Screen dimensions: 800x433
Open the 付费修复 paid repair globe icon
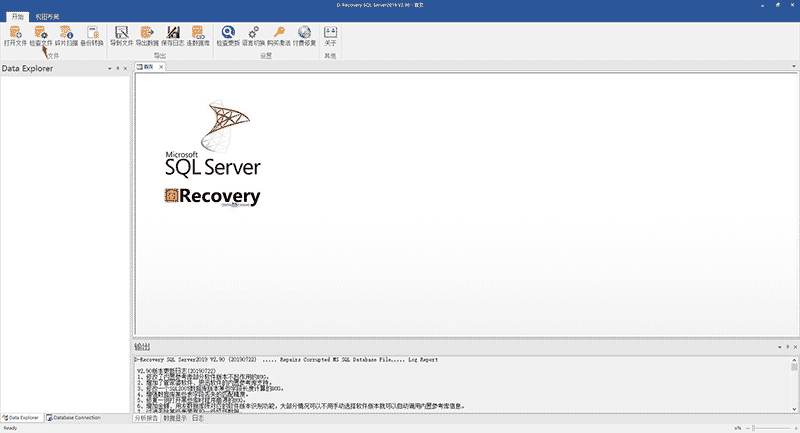click(x=305, y=33)
